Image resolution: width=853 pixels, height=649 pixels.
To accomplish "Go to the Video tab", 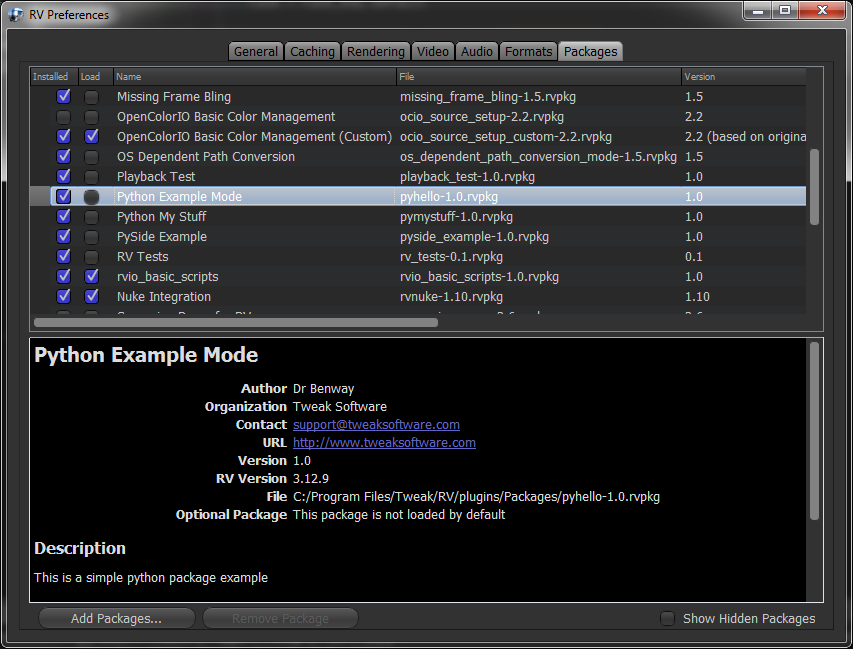I will coord(433,52).
